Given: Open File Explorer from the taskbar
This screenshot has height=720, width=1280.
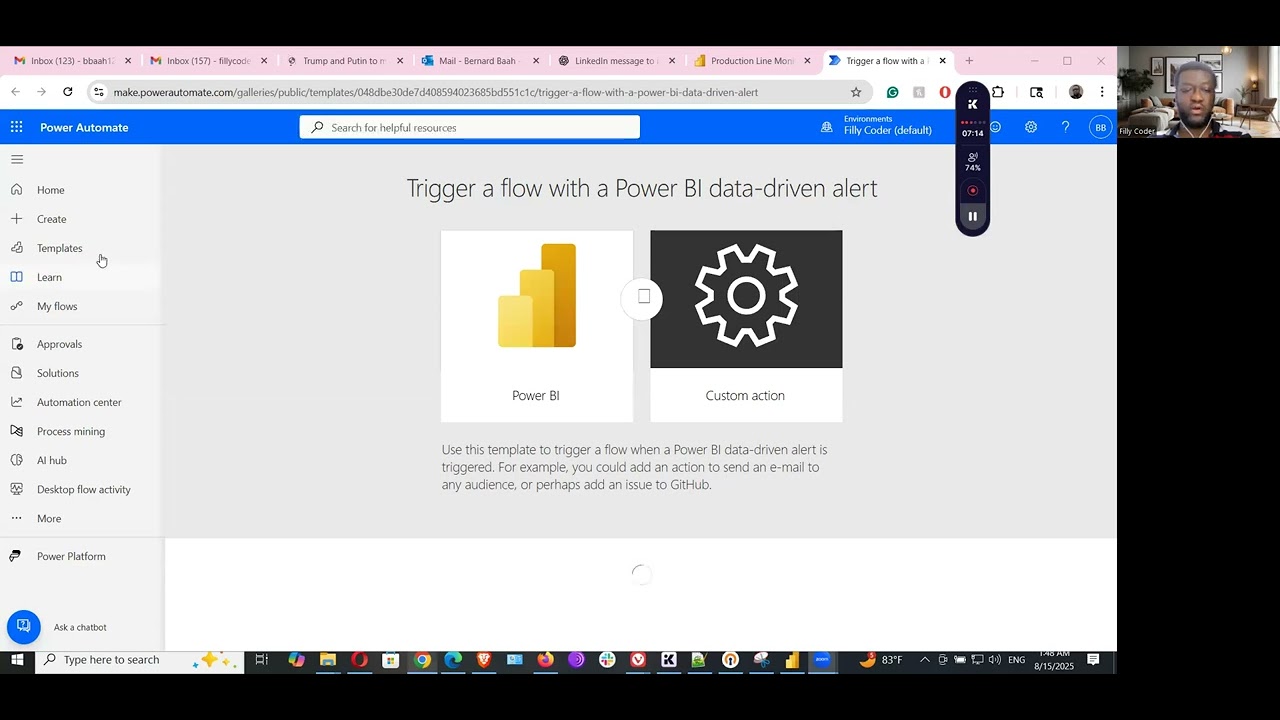Looking at the screenshot, I should click(327, 660).
